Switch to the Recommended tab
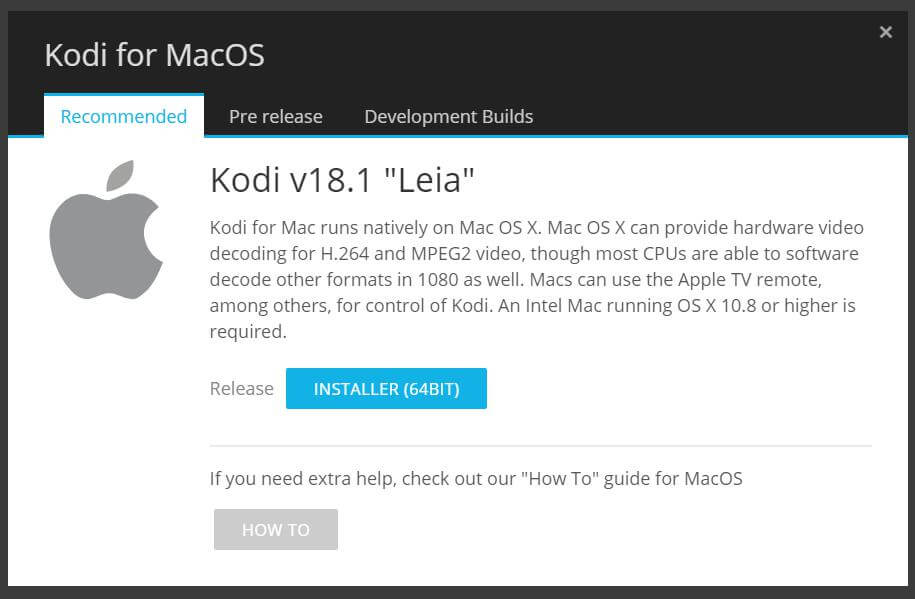This screenshot has height=599, width=915. coord(124,116)
